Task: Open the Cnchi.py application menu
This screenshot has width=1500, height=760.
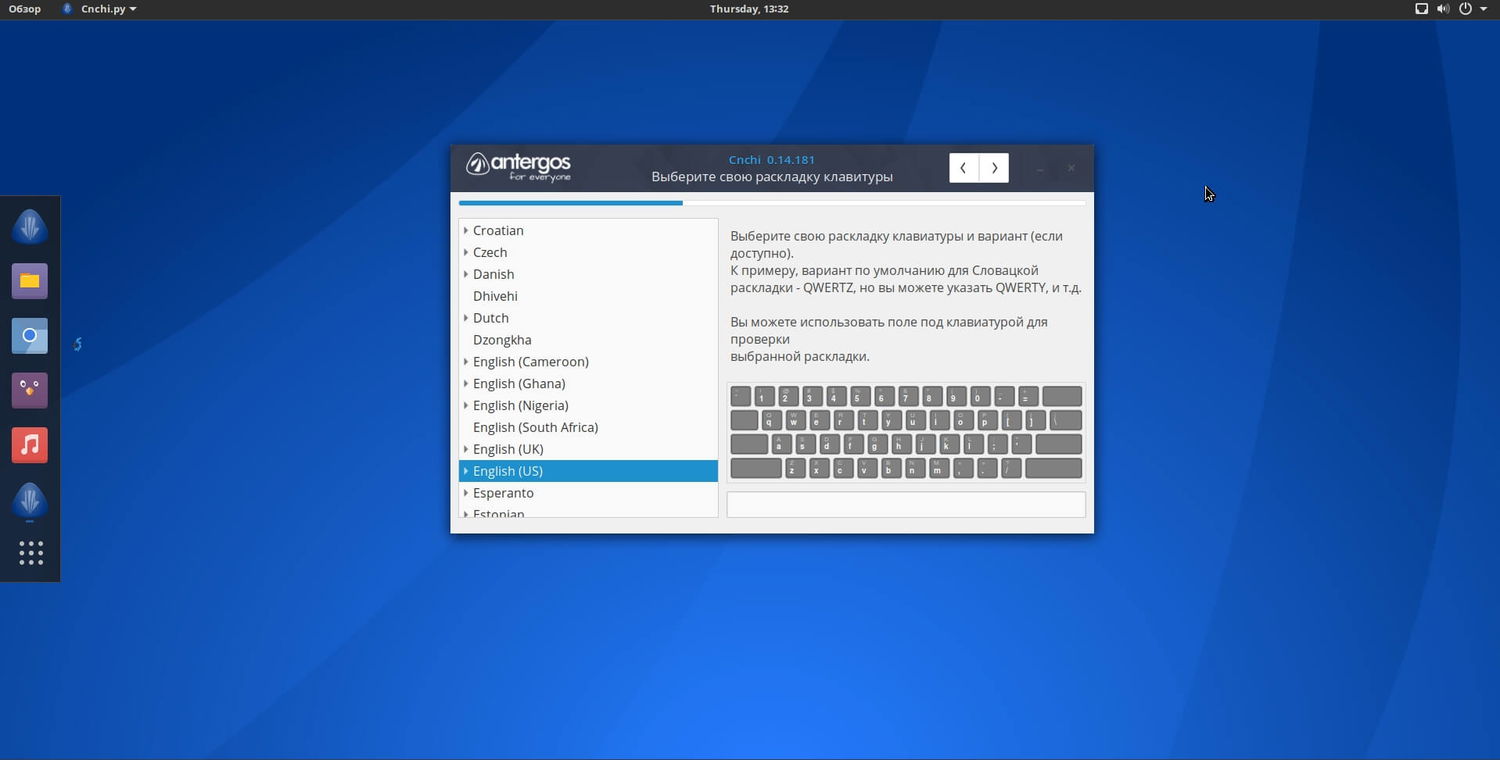Action: [x=100, y=9]
